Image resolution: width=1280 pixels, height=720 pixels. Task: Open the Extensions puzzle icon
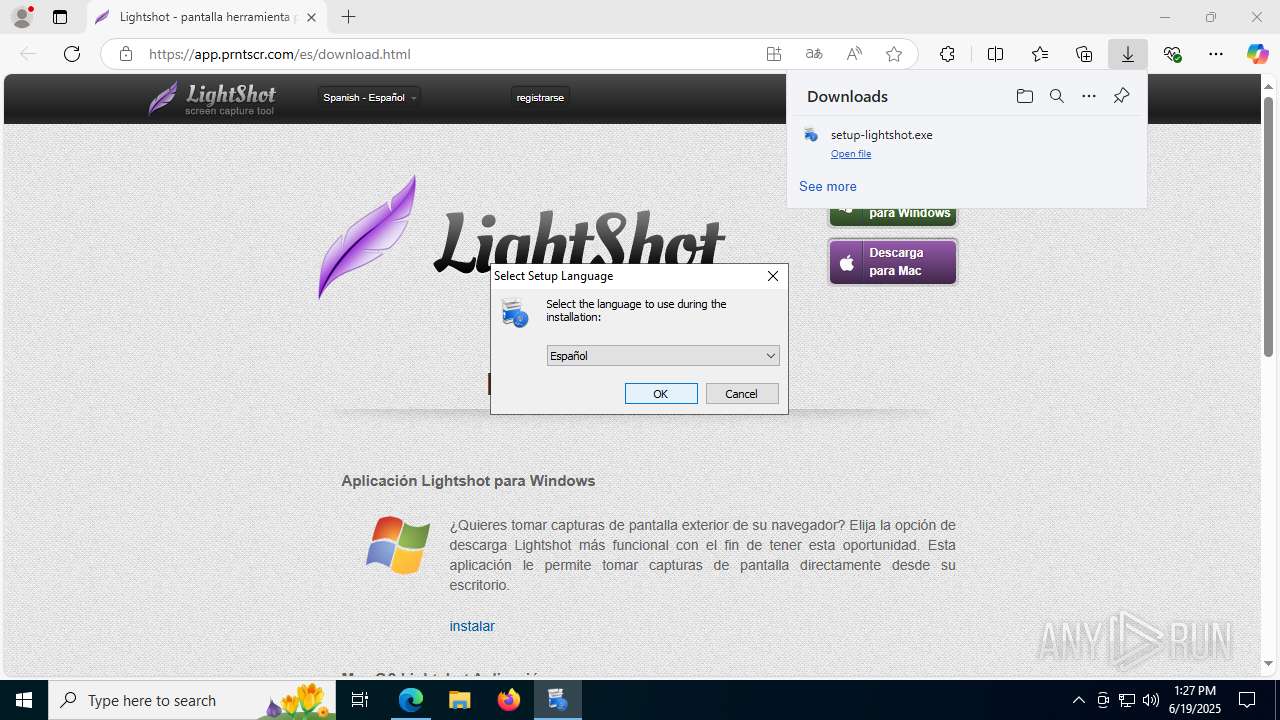point(947,54)
